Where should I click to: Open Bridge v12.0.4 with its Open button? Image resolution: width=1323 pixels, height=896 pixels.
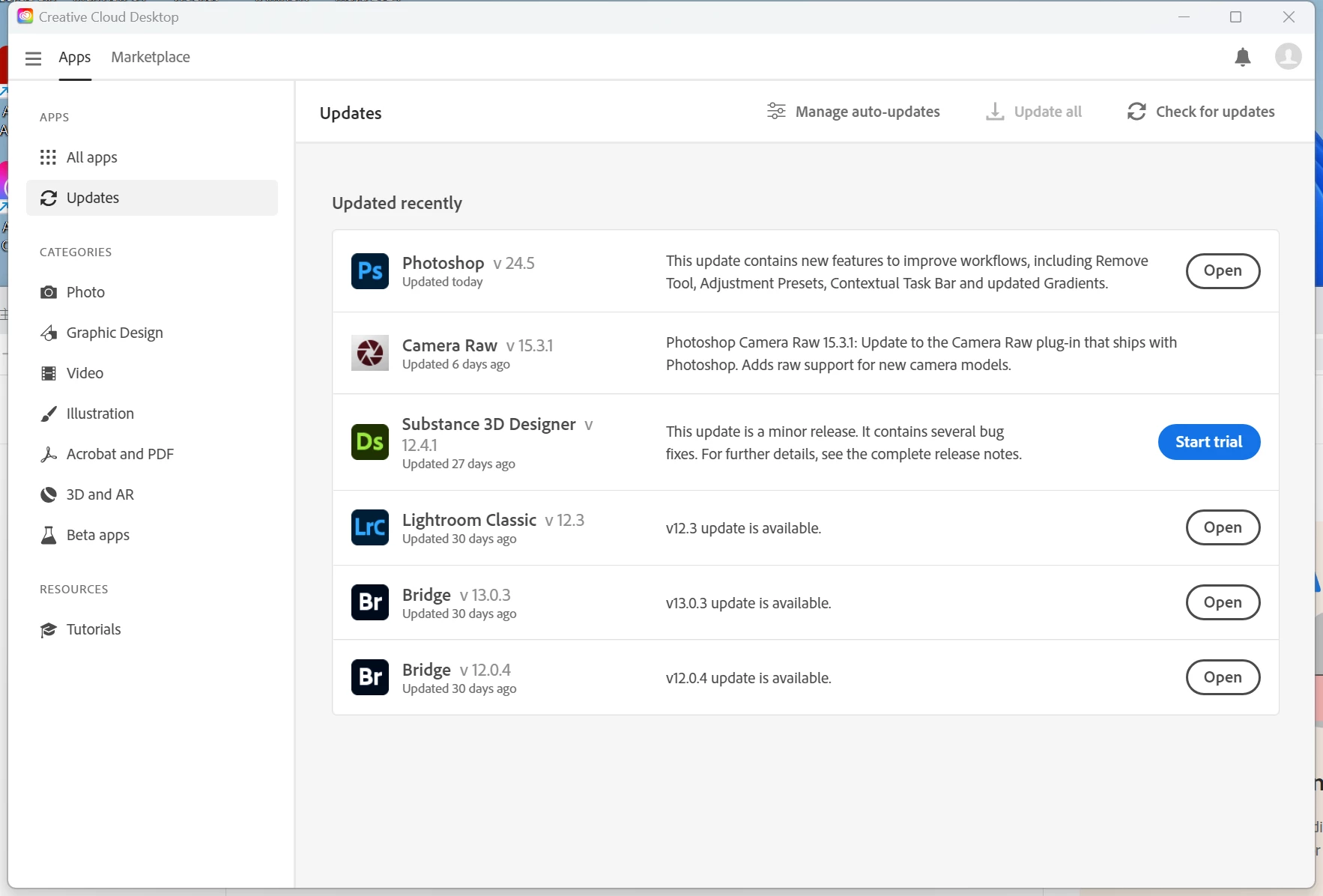pos(1223,677)
